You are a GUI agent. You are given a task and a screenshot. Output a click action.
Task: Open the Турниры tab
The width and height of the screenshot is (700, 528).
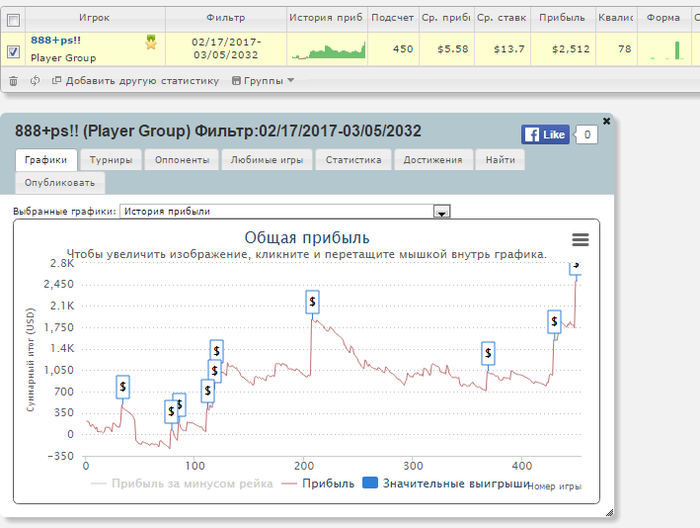point(111,160)
